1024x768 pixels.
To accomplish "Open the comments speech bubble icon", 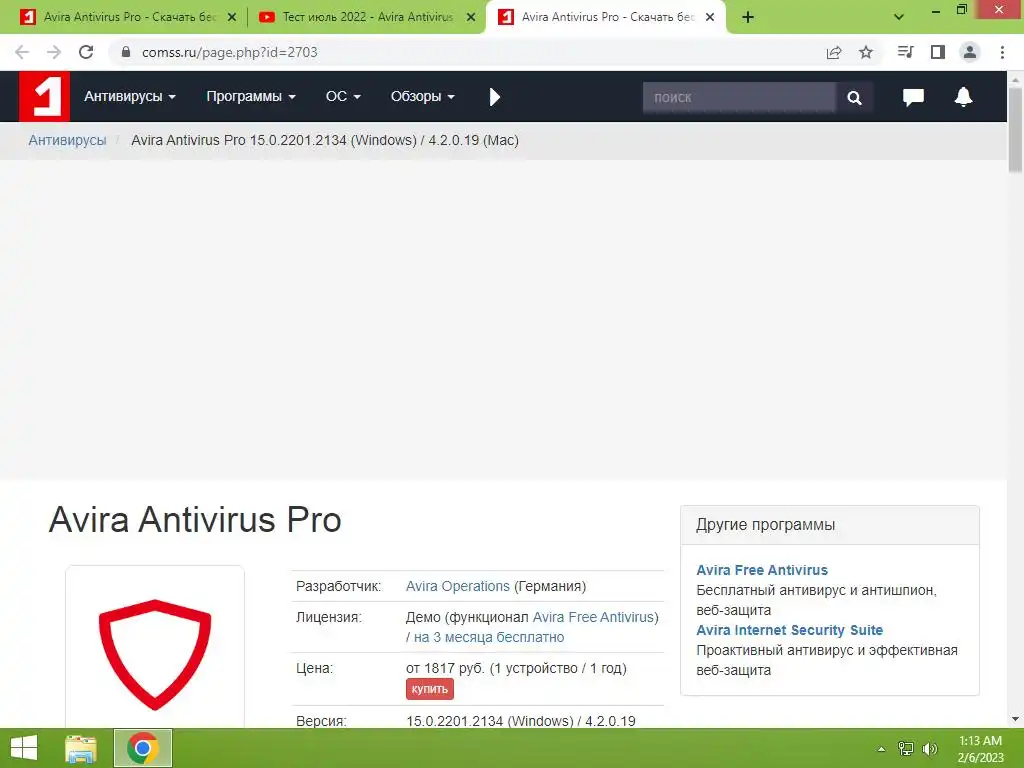I will pyautogui.click(x=913, y=97).
